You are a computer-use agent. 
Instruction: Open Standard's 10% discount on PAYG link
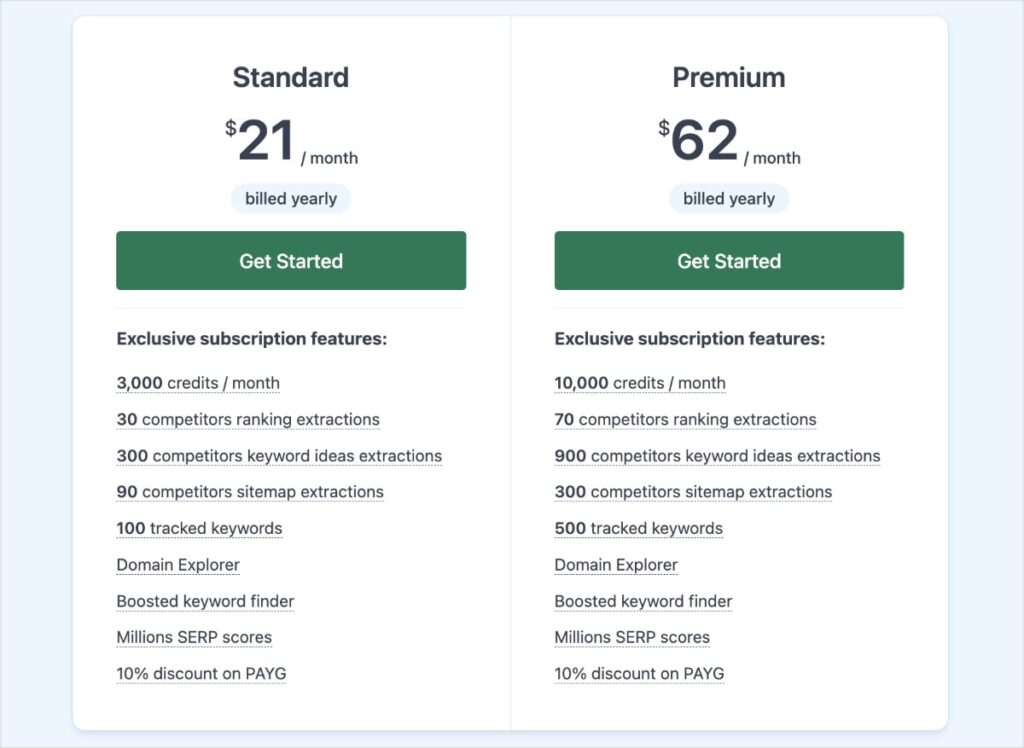pyautogui.click(x=200, y=673)
